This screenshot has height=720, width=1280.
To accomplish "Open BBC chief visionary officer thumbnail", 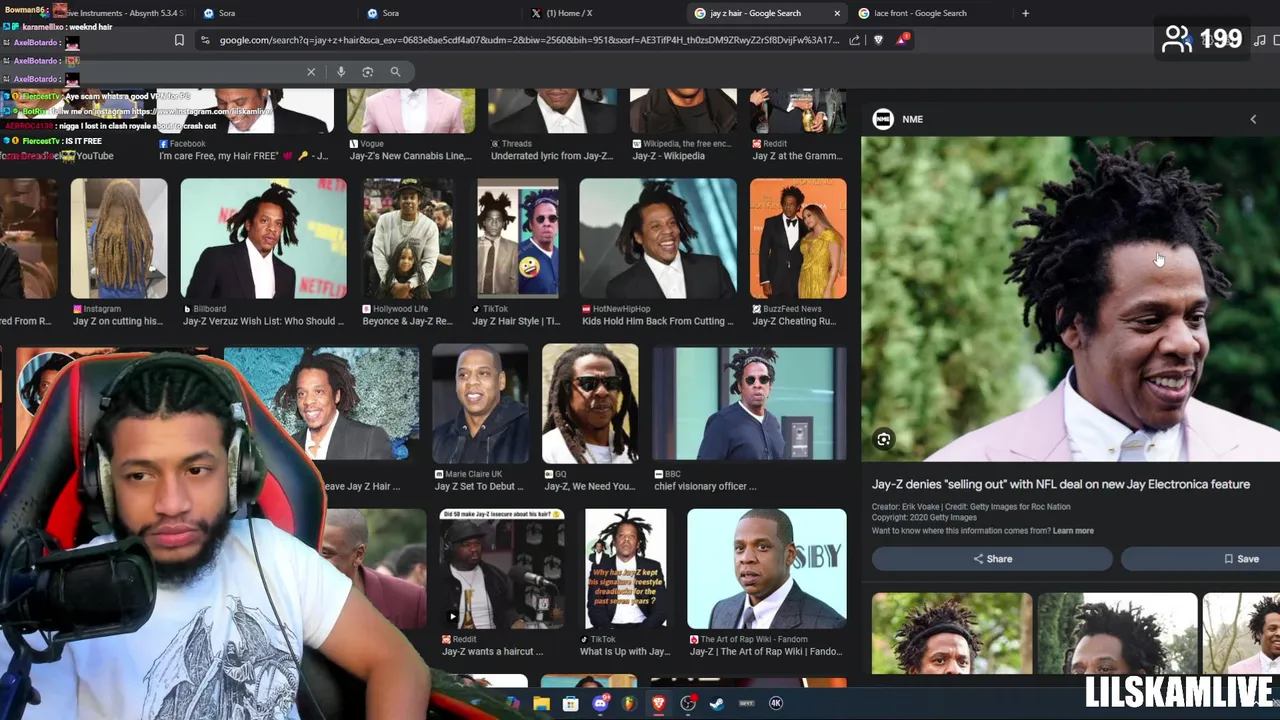I will coord(749,403).
